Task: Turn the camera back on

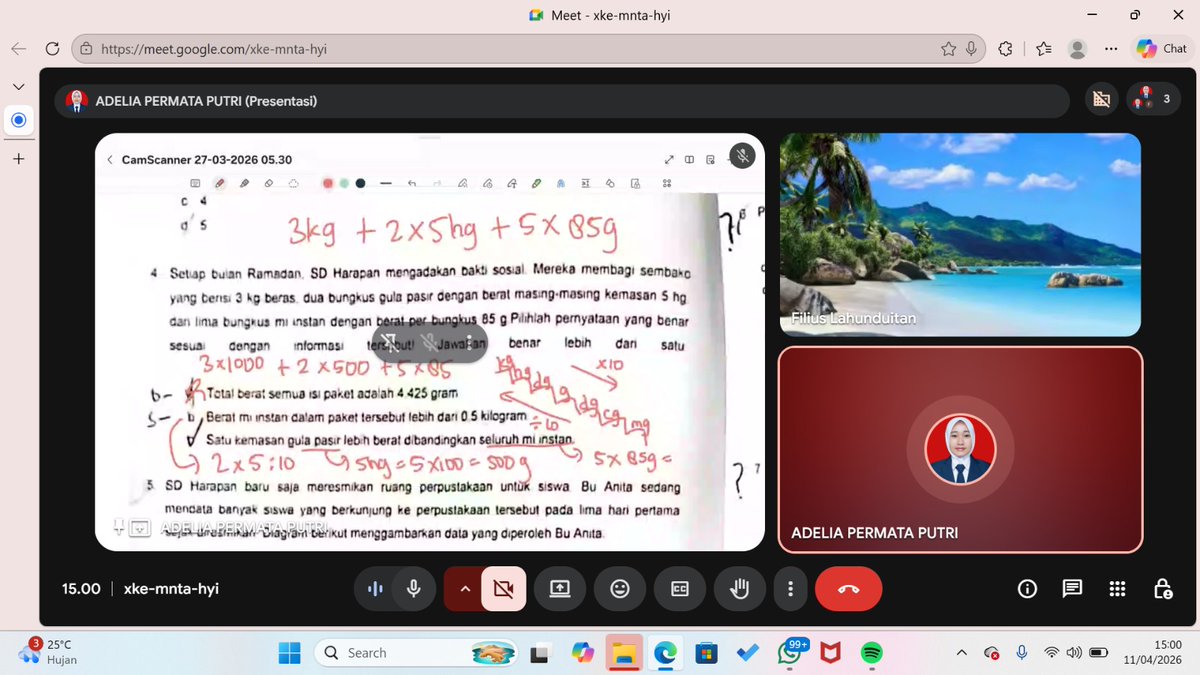Action: (x=503, y=589)
